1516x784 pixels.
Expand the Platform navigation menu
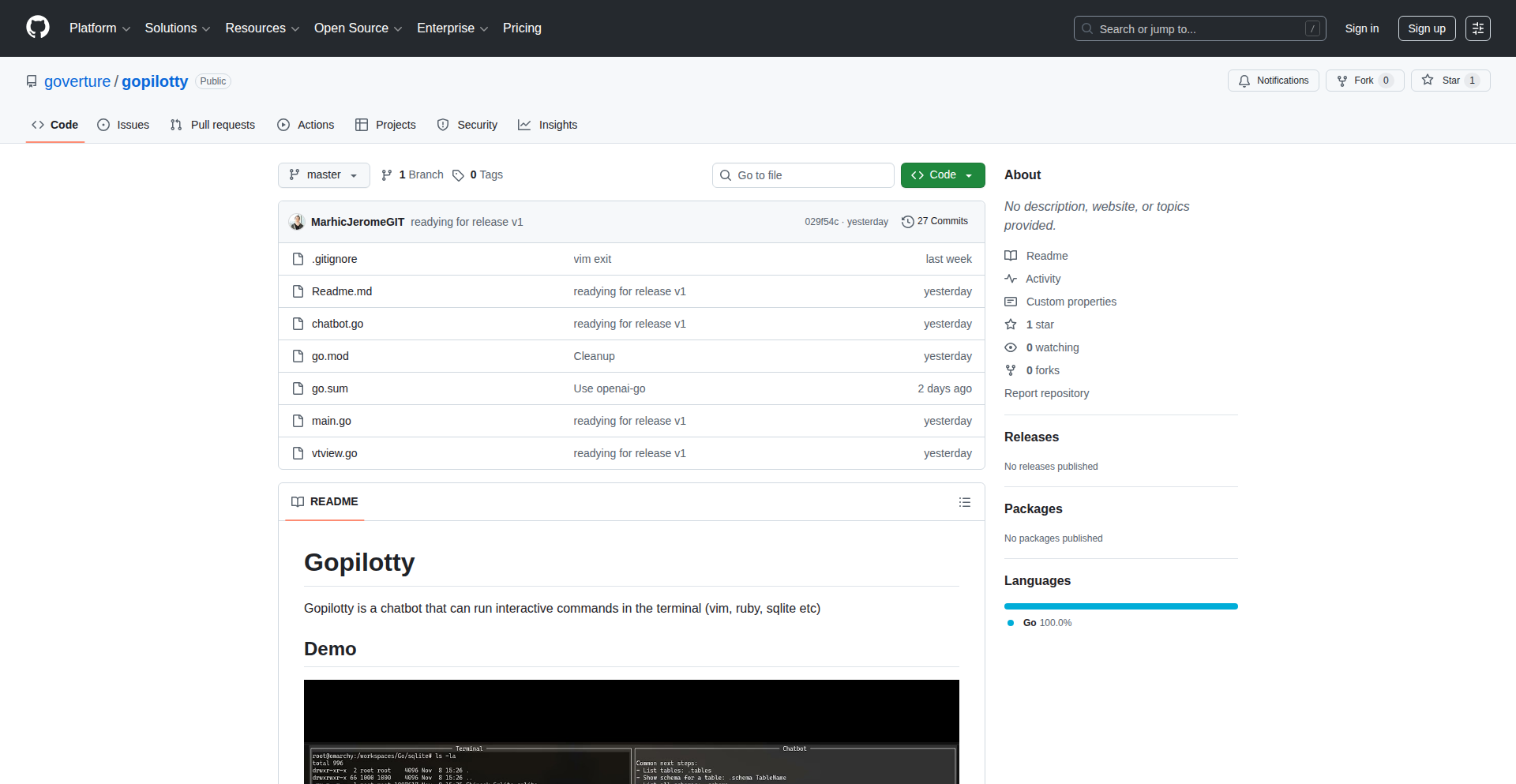(x=99, y=28)
